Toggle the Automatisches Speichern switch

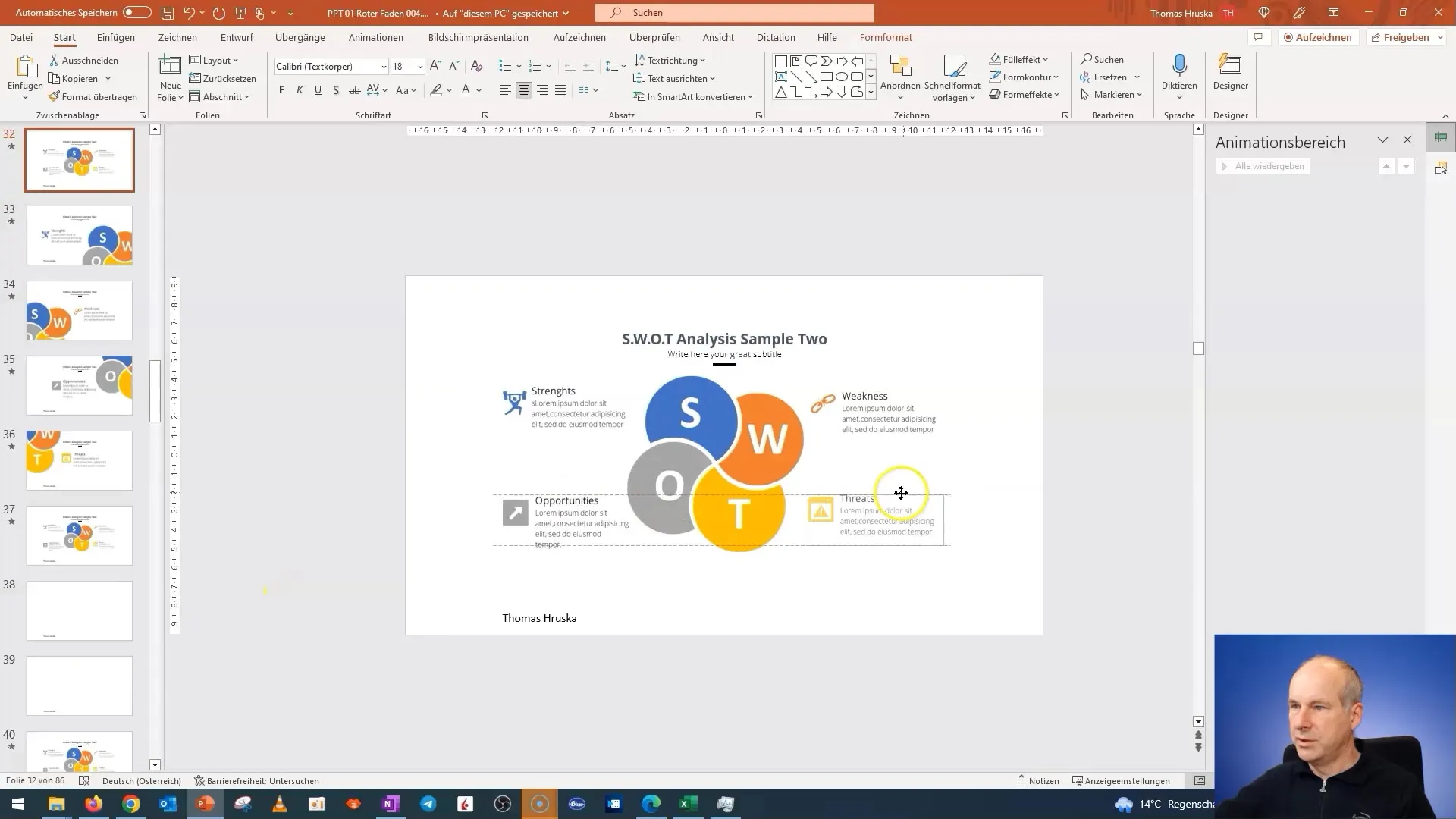pos(137,13)
